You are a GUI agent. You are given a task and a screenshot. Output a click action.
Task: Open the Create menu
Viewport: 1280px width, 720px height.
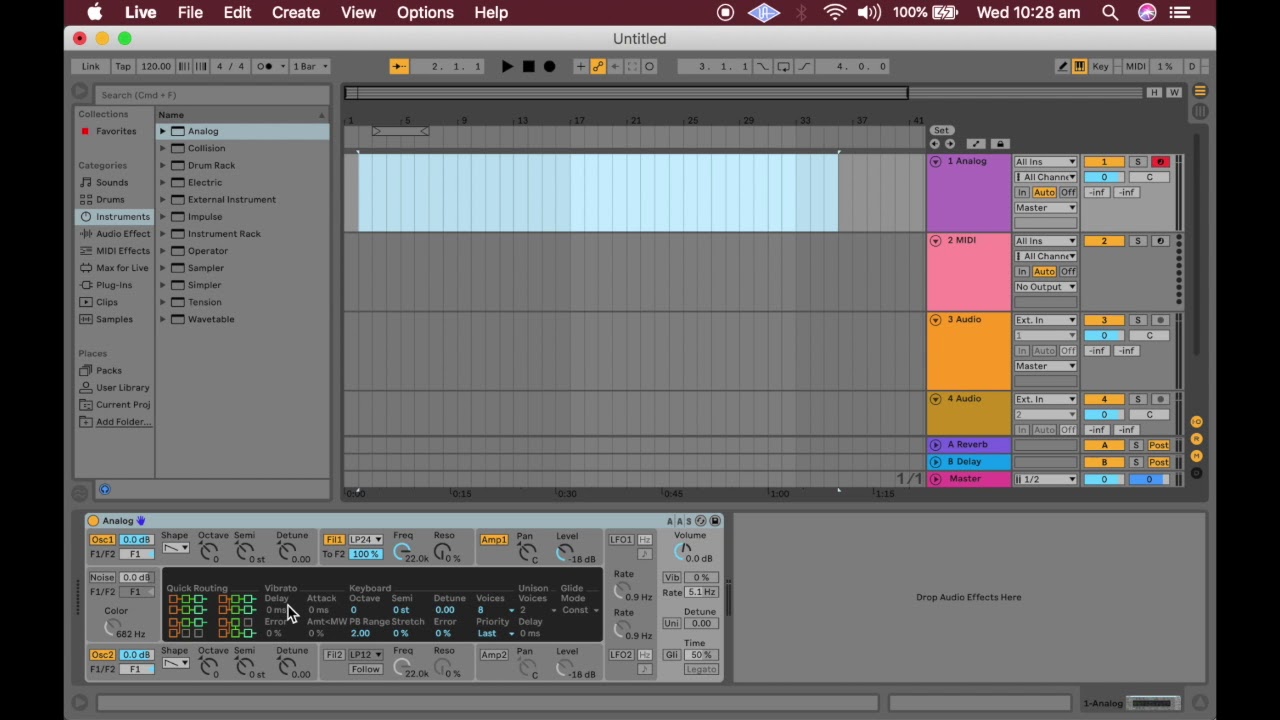296,13
